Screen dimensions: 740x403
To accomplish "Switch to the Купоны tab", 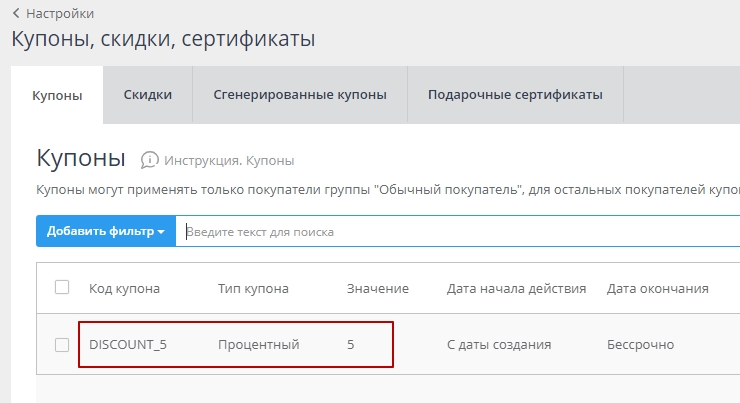I will click(x=57, y=95).
